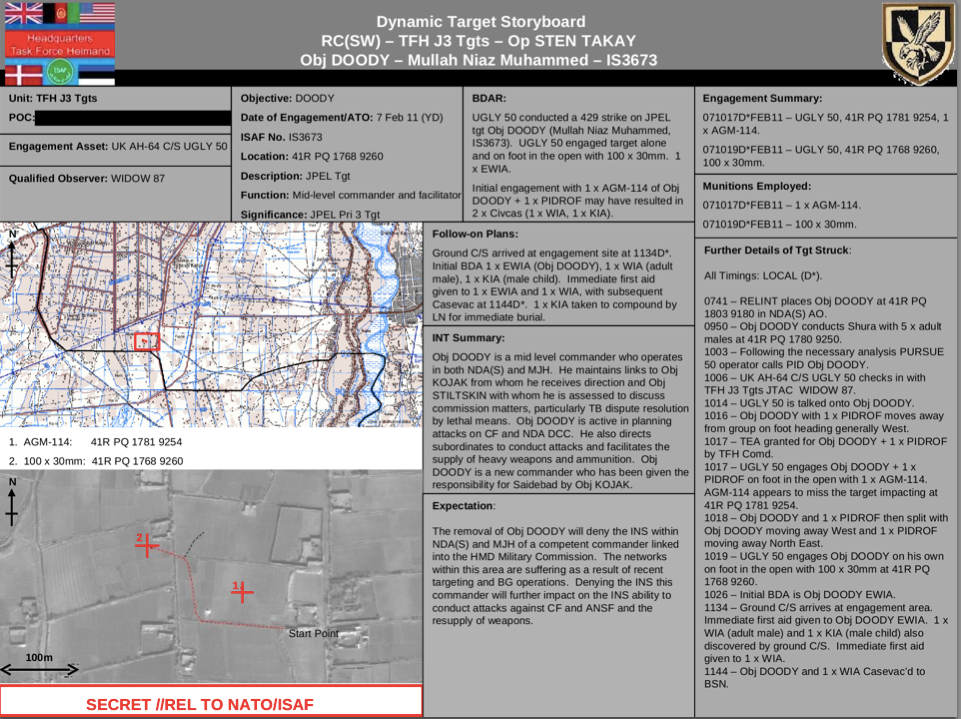This screenshot has width=961, height=719.
Task: Click the north arrow on aerial image
Action: (x=12, y=502)
